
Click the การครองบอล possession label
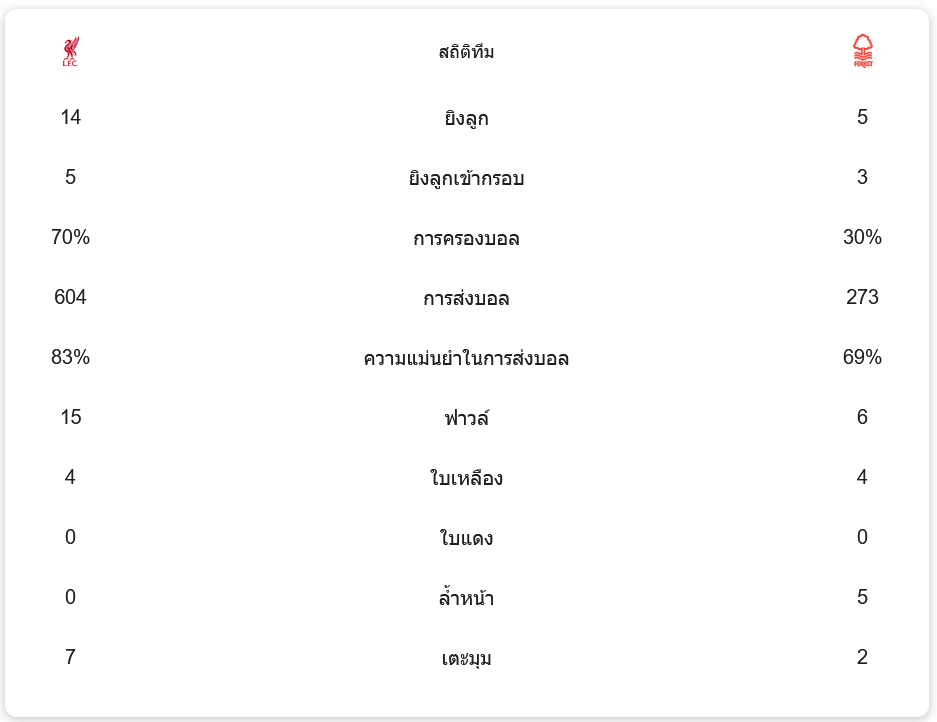click(466, 239)
